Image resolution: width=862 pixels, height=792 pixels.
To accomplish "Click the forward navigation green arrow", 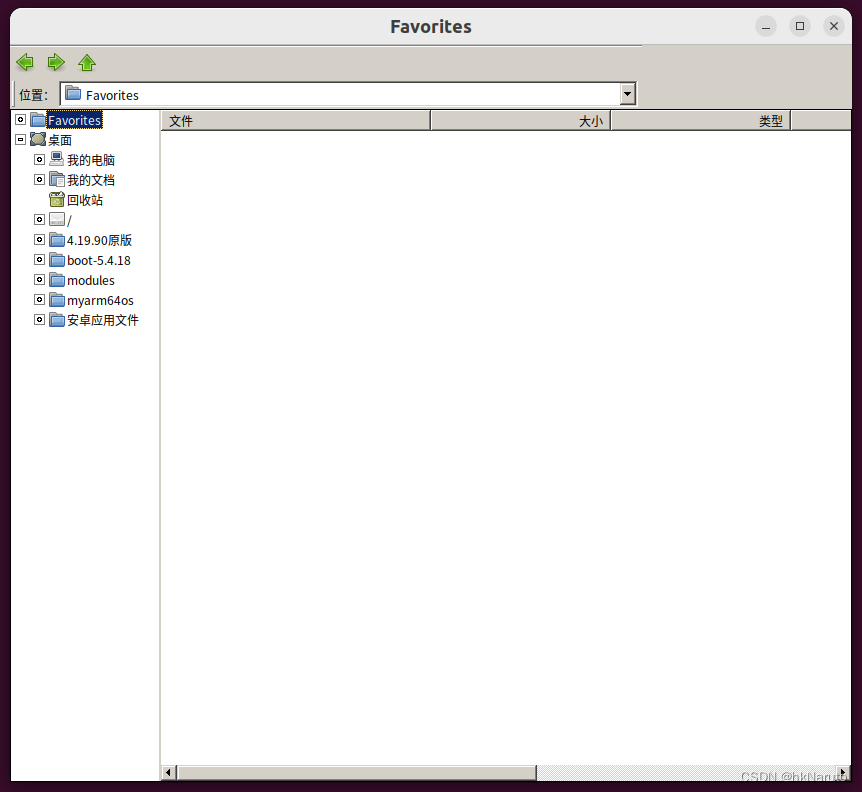I will tap(55, 62).
